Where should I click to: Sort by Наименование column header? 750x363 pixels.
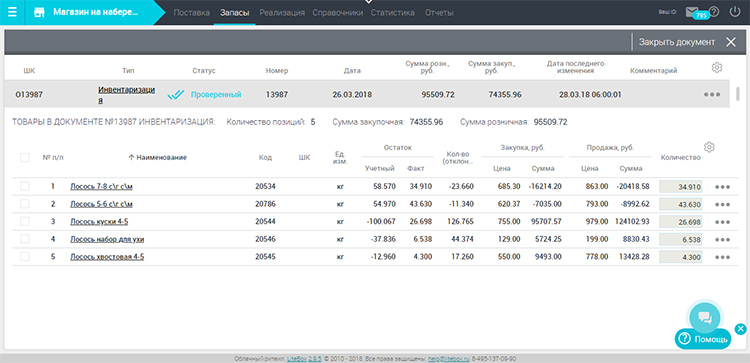[157, 157]
